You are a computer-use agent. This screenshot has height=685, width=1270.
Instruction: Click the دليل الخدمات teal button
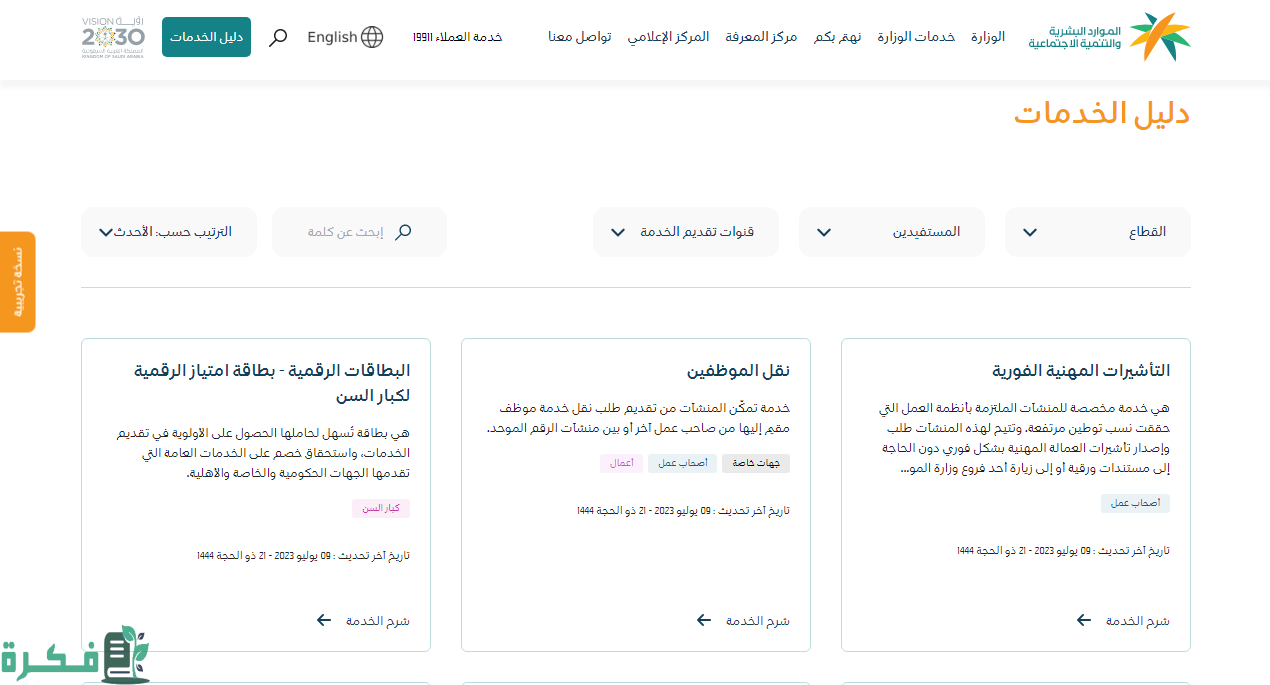point(206,37)
